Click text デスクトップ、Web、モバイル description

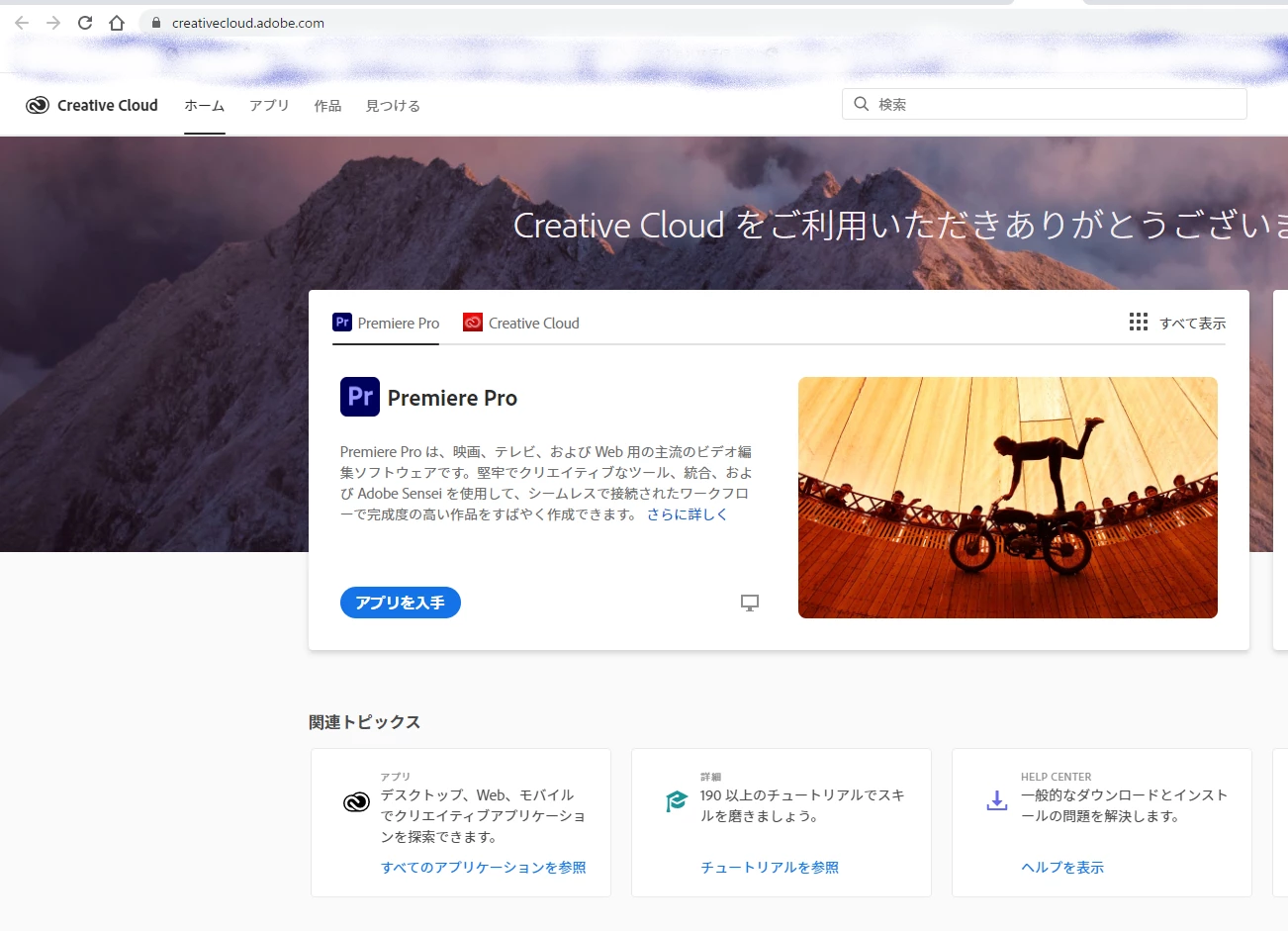(483, 816)
